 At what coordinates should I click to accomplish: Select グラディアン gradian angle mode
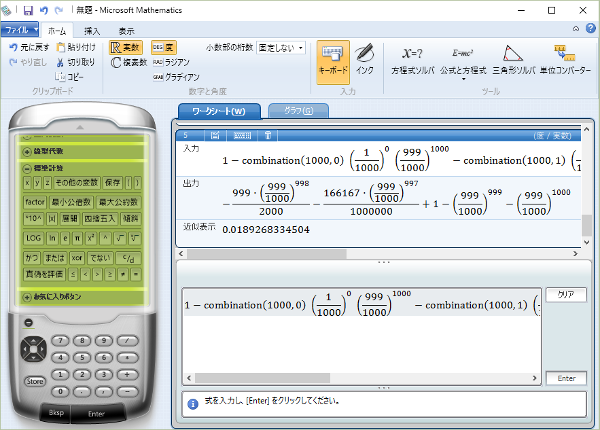(176, 77)
